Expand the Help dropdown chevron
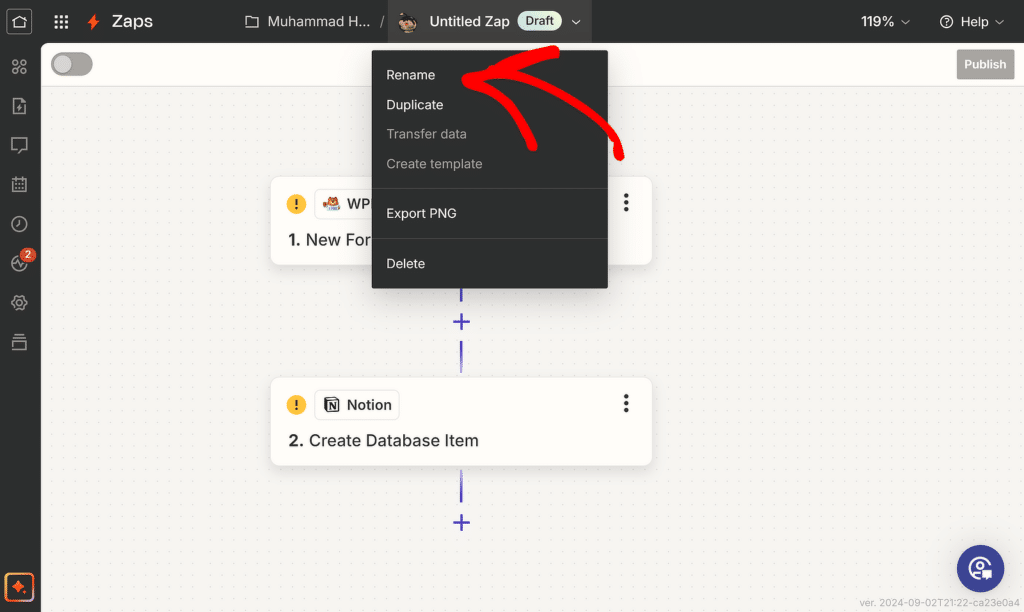1024x612 pixels. [x=999, y=22]
